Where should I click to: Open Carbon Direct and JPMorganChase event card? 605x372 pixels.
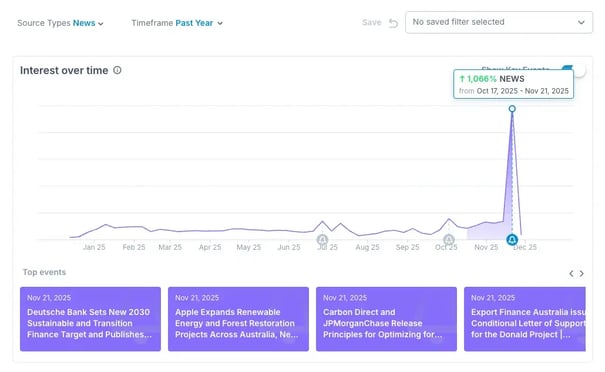click(386, 319)
